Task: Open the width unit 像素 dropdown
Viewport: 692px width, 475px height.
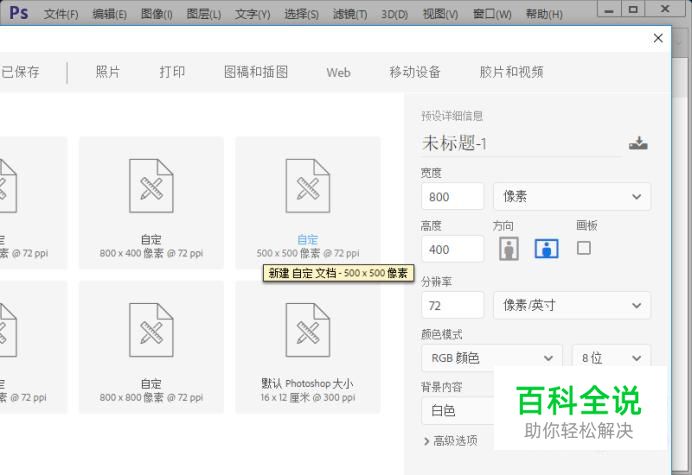Action: (x=572, y=196)
